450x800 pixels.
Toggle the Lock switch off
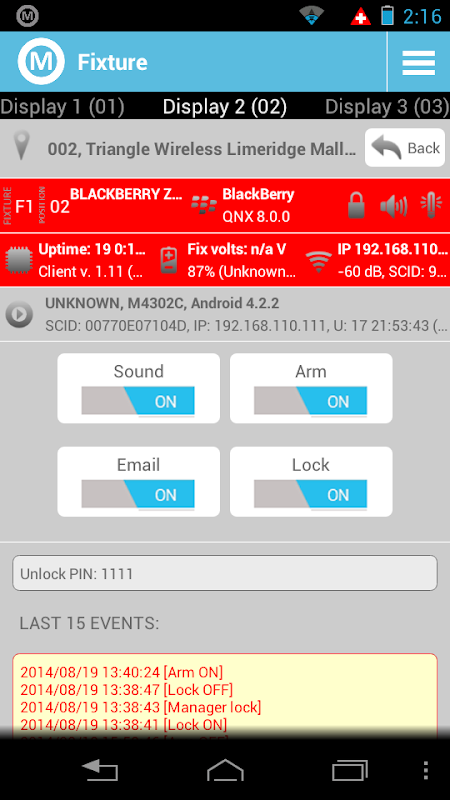[310, 494]
